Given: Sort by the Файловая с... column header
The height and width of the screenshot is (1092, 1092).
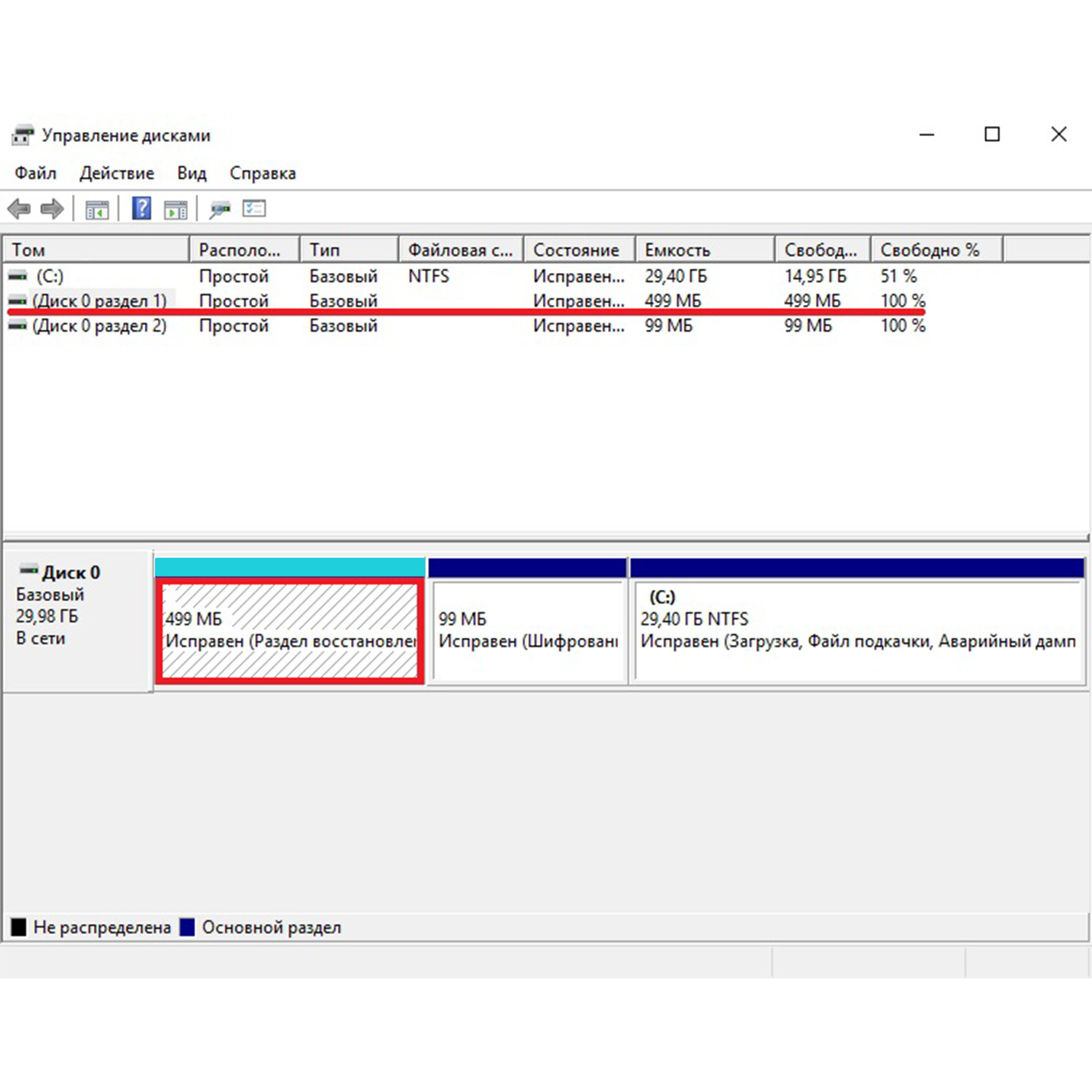Looking at the screenshot, I should 462,250.
